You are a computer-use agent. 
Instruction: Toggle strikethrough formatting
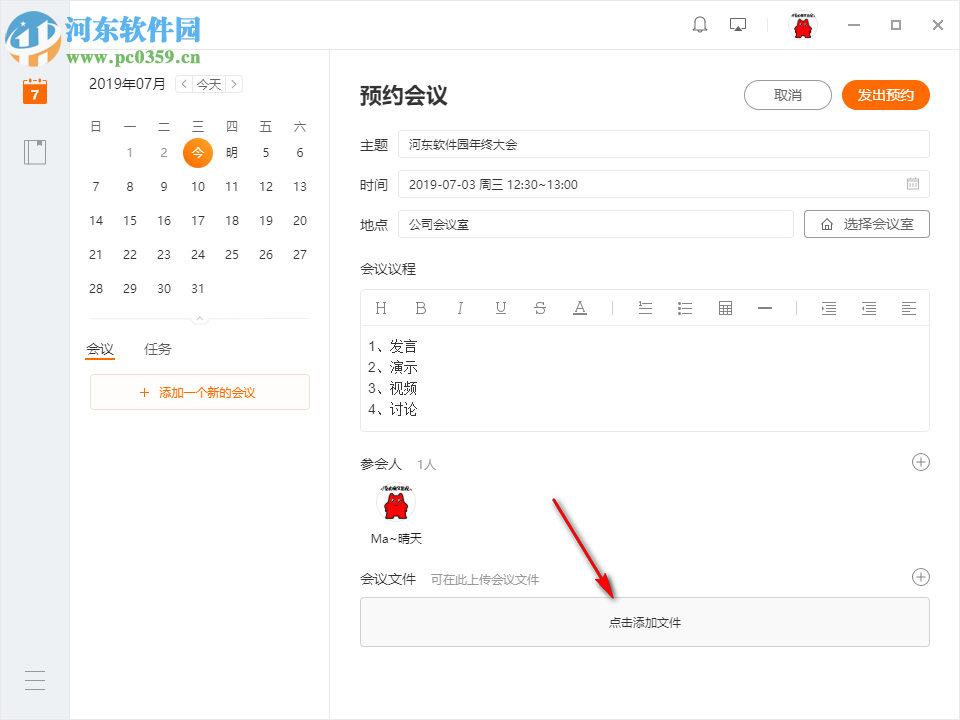click(x=540, y=308)
